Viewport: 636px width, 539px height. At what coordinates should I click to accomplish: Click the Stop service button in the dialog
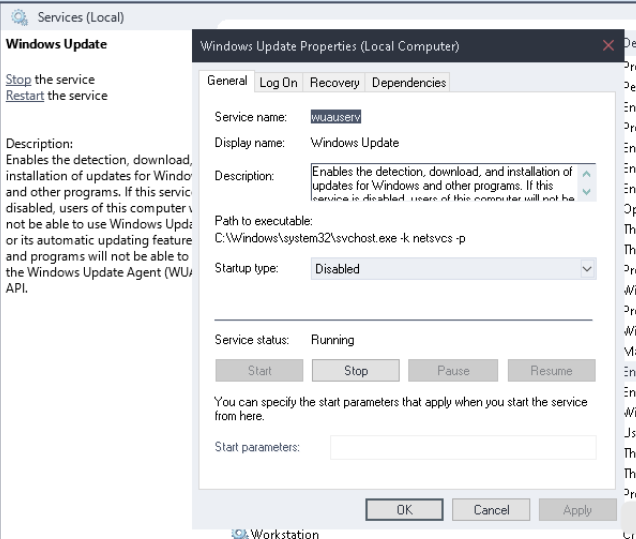click(356, 370)
